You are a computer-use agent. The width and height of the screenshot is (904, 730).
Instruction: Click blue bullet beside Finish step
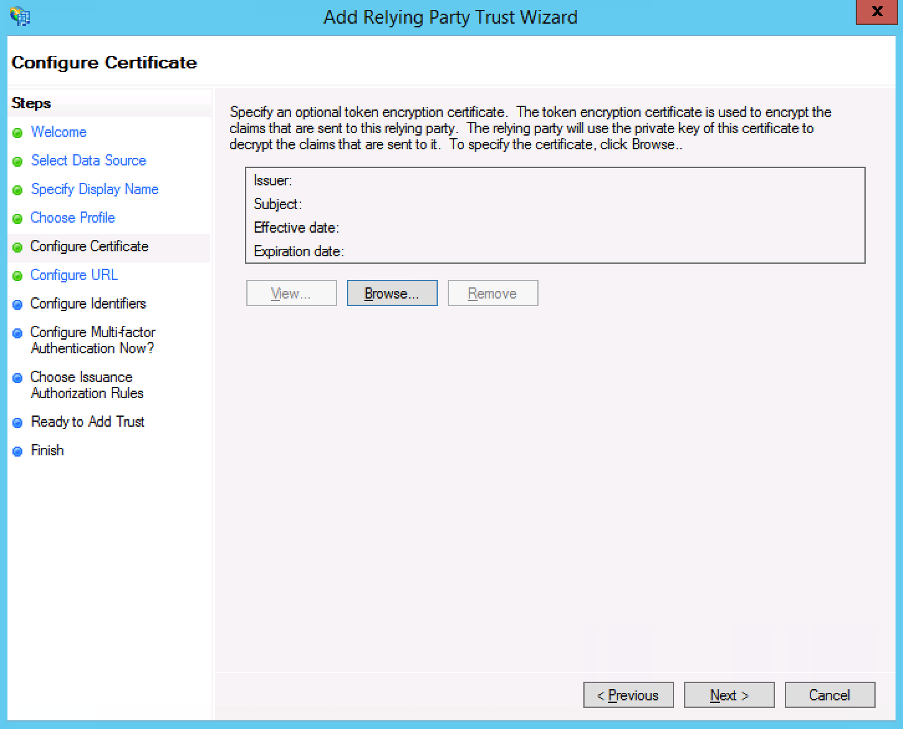click(x=17, y=452)
